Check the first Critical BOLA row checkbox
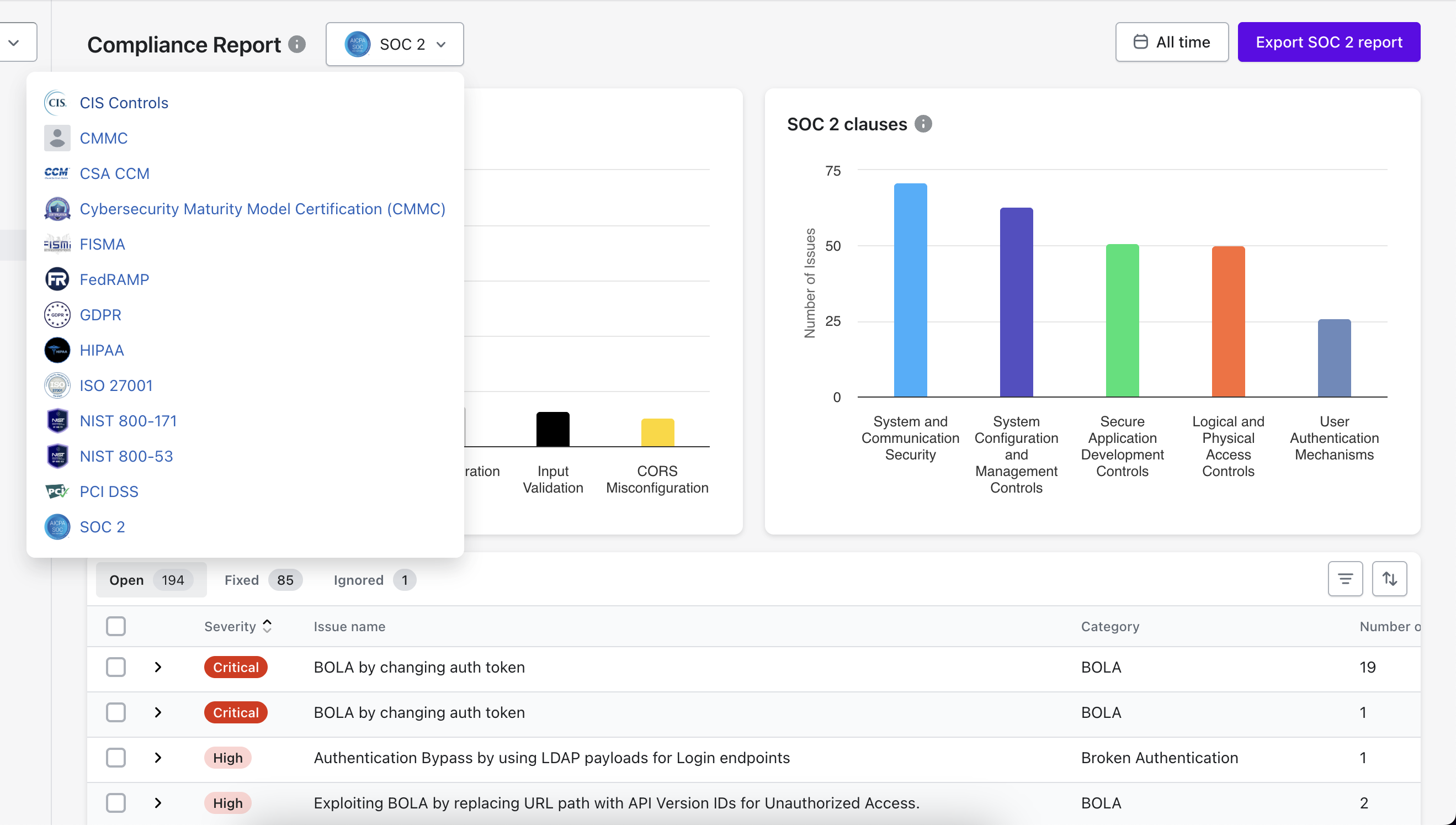 click(x=116, y=667)
